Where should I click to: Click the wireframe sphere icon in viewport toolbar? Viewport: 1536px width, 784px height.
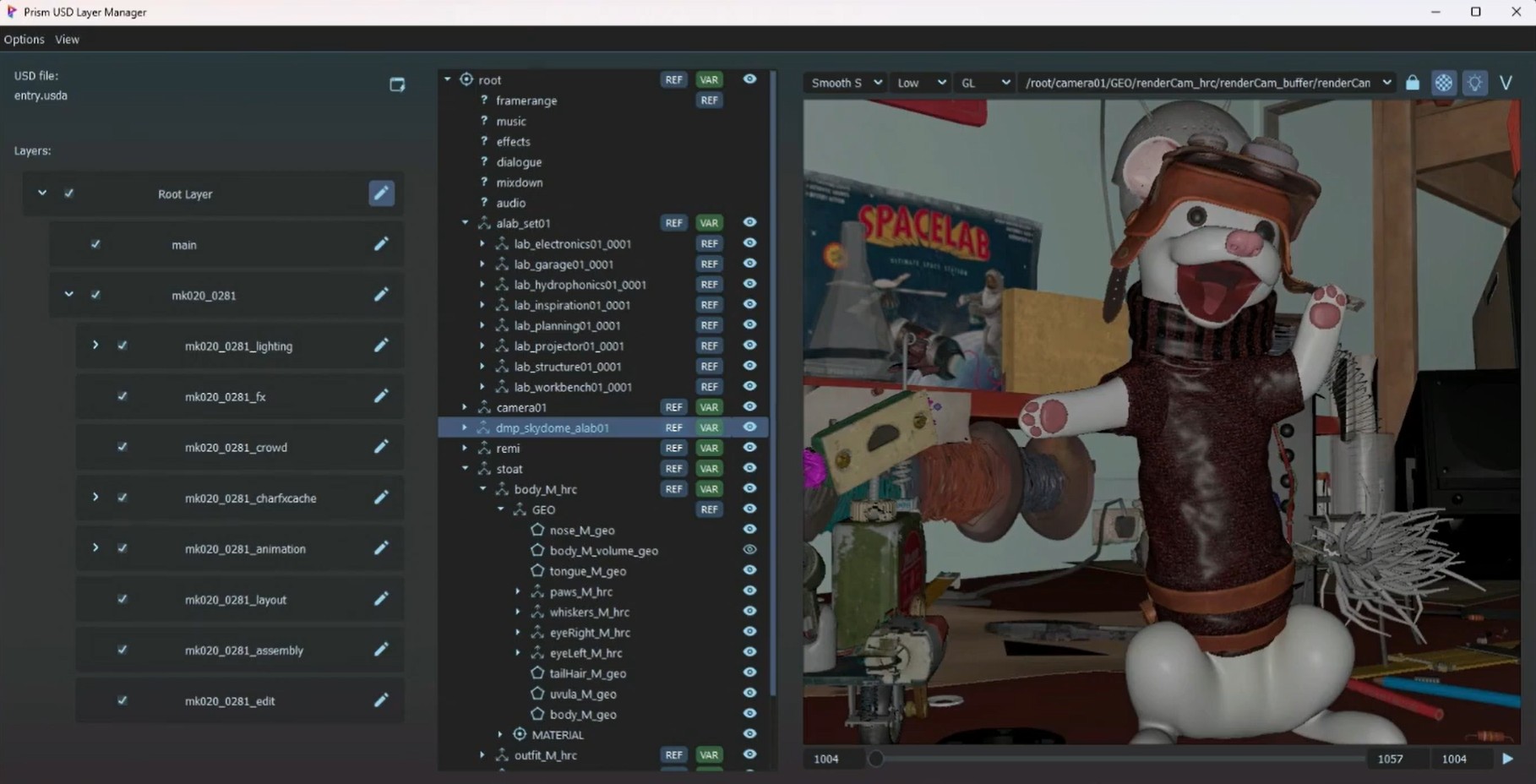coord(1444,83)
